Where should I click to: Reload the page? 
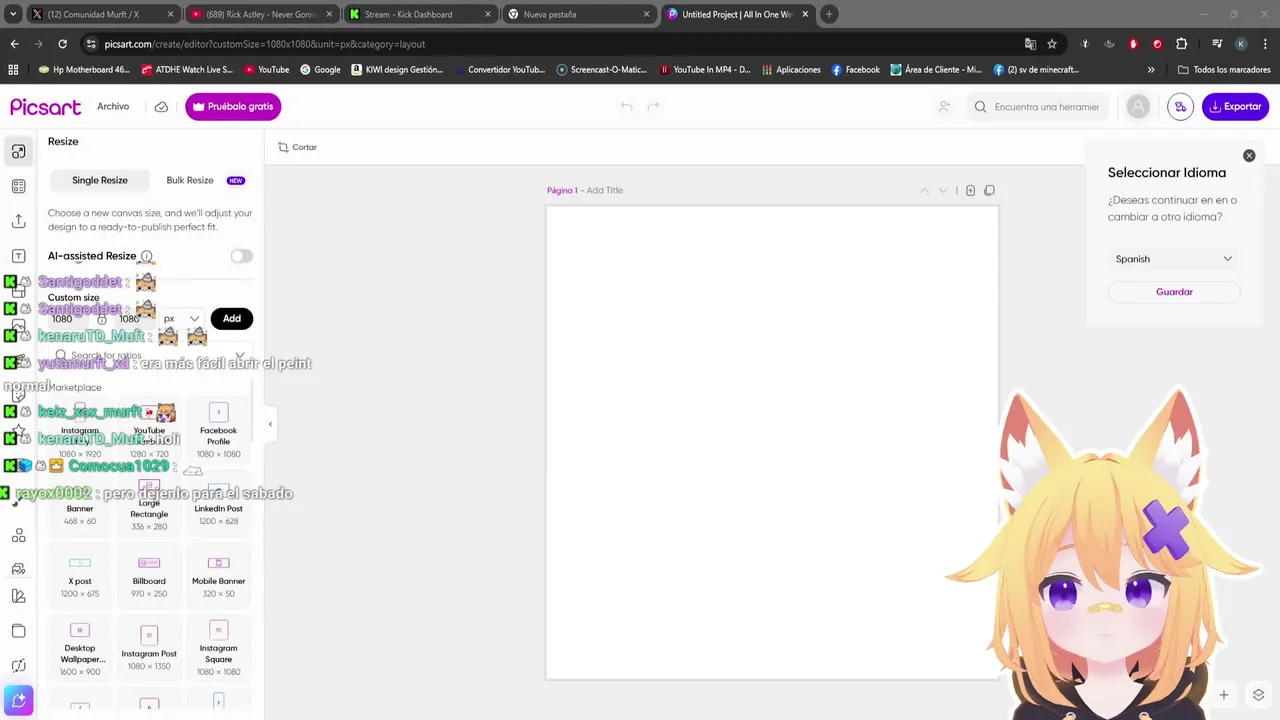point(62,44)
